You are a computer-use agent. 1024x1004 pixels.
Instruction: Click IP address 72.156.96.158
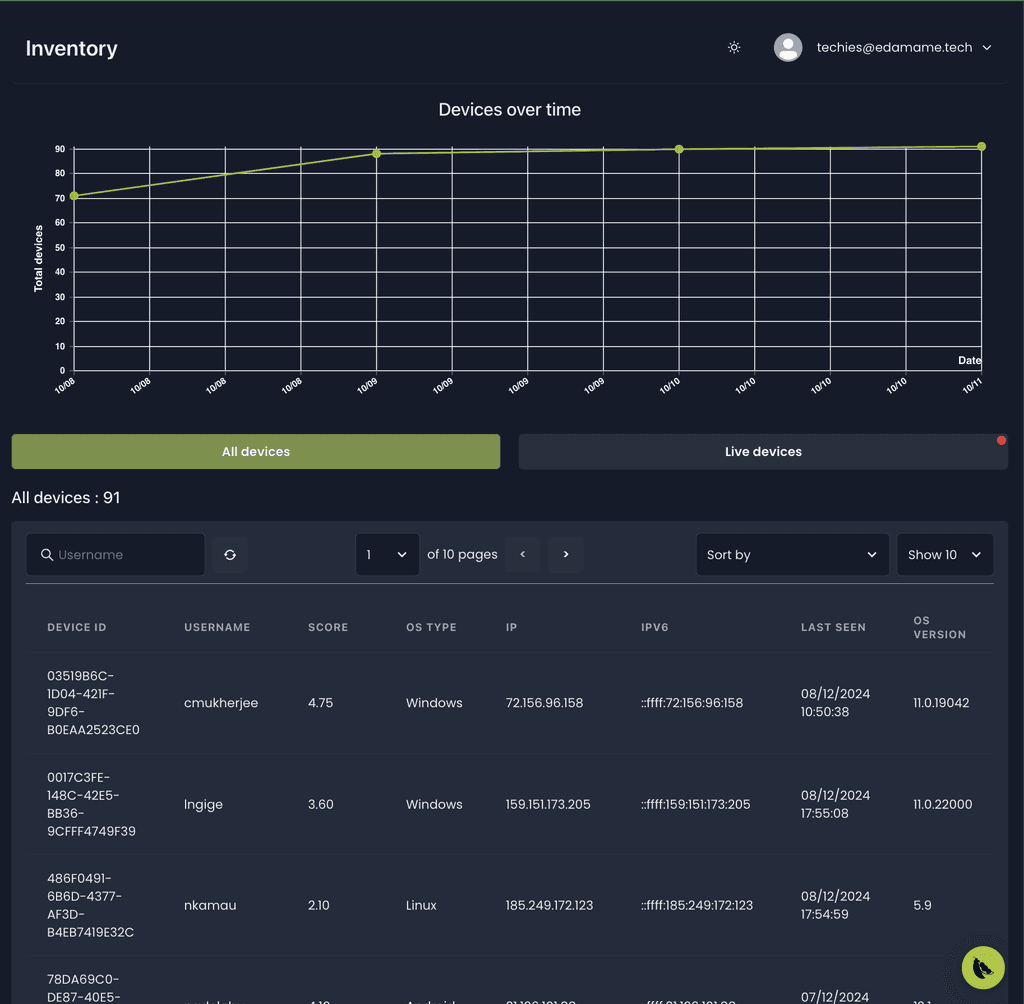point(544,703)
